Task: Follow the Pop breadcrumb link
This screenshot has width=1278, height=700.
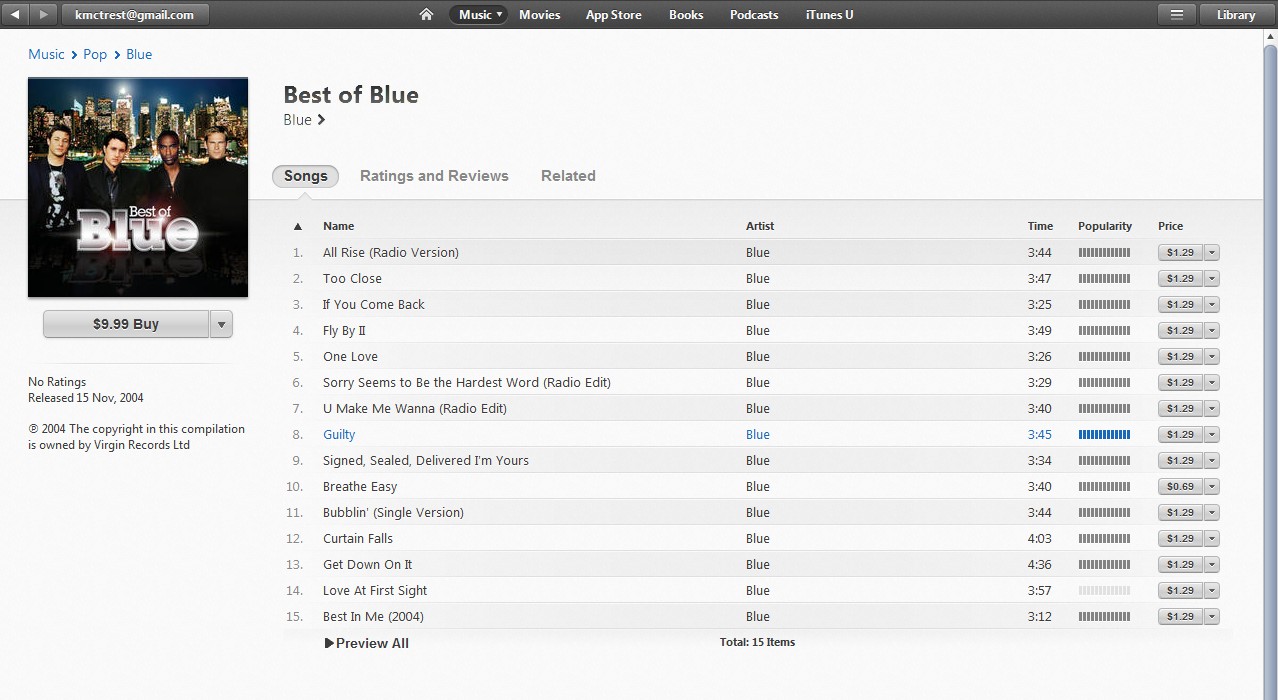Action: (95, 55)
